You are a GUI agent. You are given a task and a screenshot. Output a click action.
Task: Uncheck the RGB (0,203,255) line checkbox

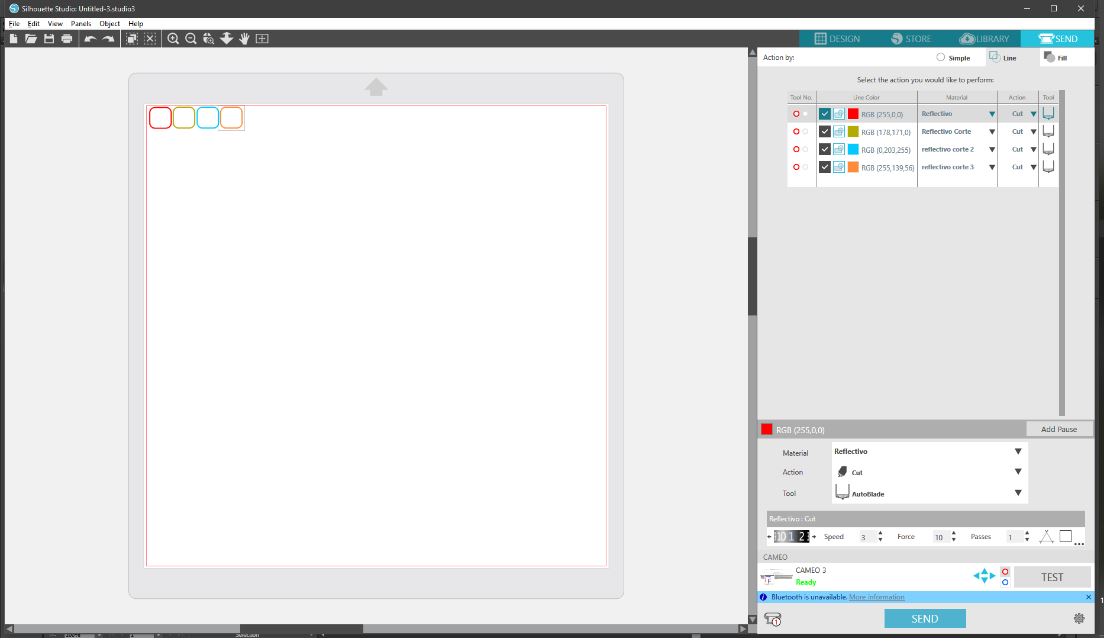824,149
